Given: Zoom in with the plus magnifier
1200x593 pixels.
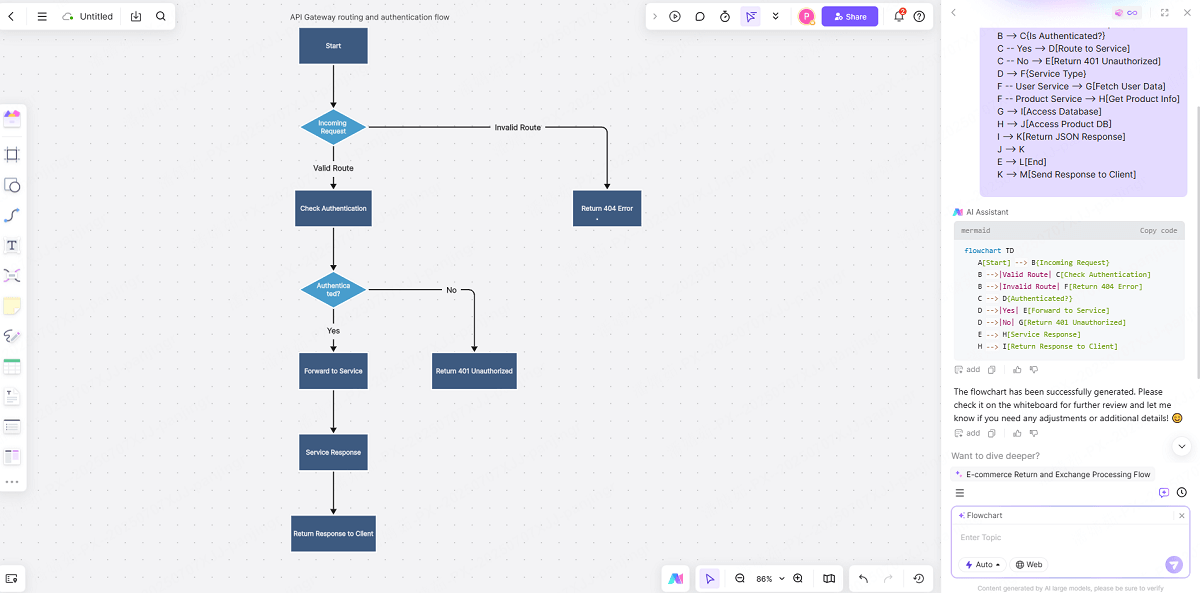Looking at the screenshot, I should [798, 578].
